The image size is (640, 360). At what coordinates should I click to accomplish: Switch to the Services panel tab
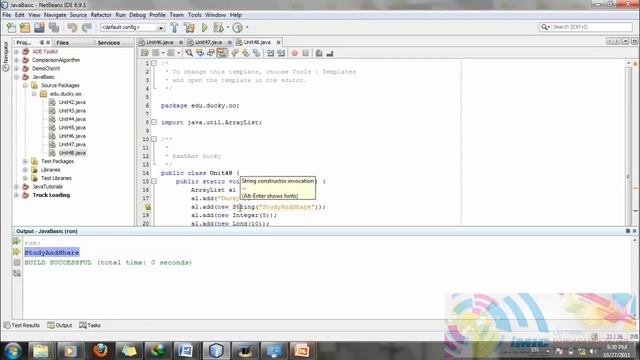pos(109,42)
